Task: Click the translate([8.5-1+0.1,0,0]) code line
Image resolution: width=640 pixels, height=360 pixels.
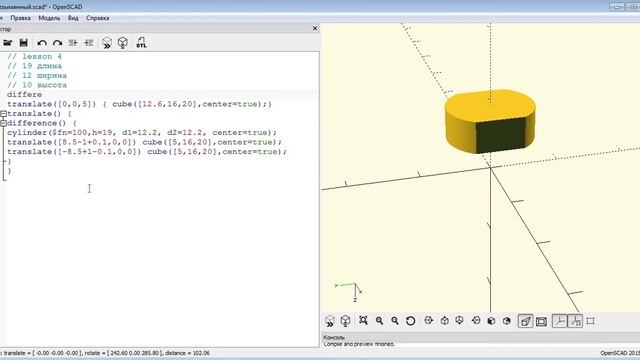Action: click(x=144, y=142)
